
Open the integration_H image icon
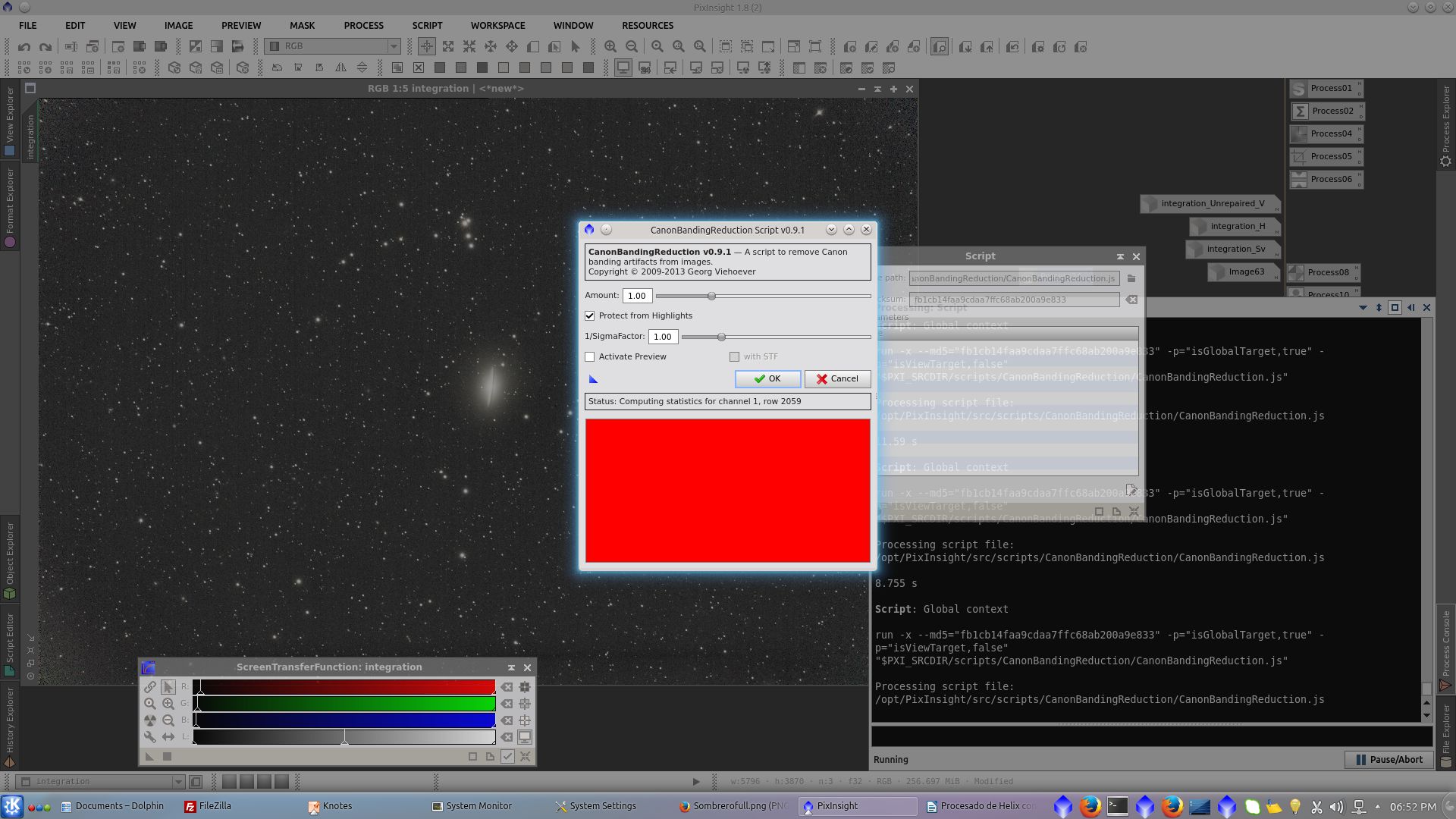(1235, 226)
